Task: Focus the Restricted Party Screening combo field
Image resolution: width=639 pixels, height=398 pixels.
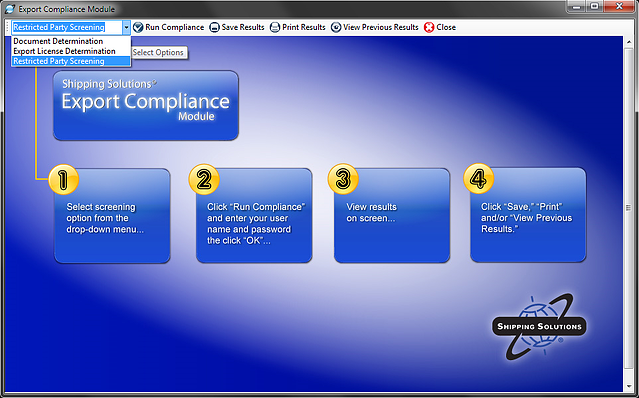Action: (x=67, y=27)
